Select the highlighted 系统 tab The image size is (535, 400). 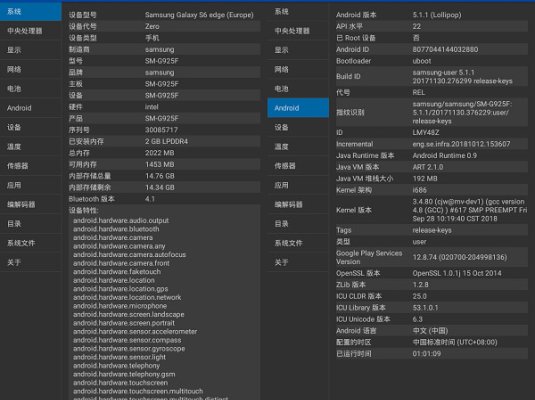[31, 12]
